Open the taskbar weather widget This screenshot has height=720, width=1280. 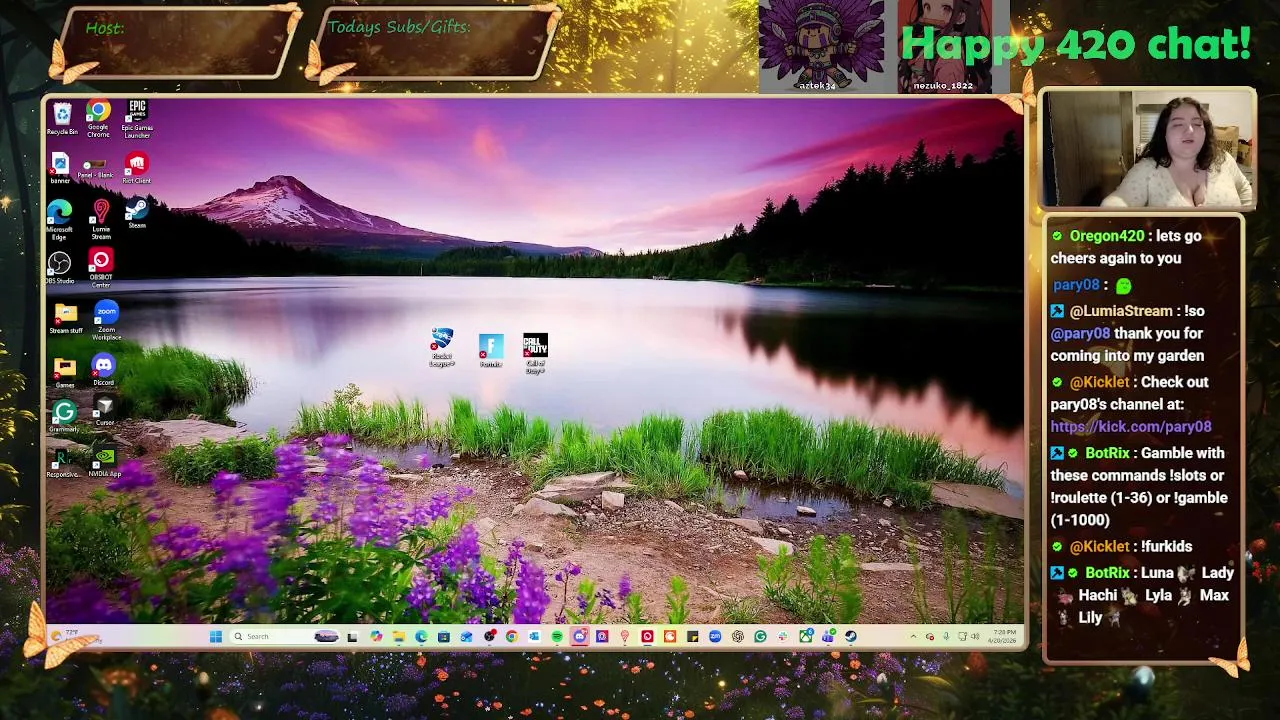[x=72, y=636]
